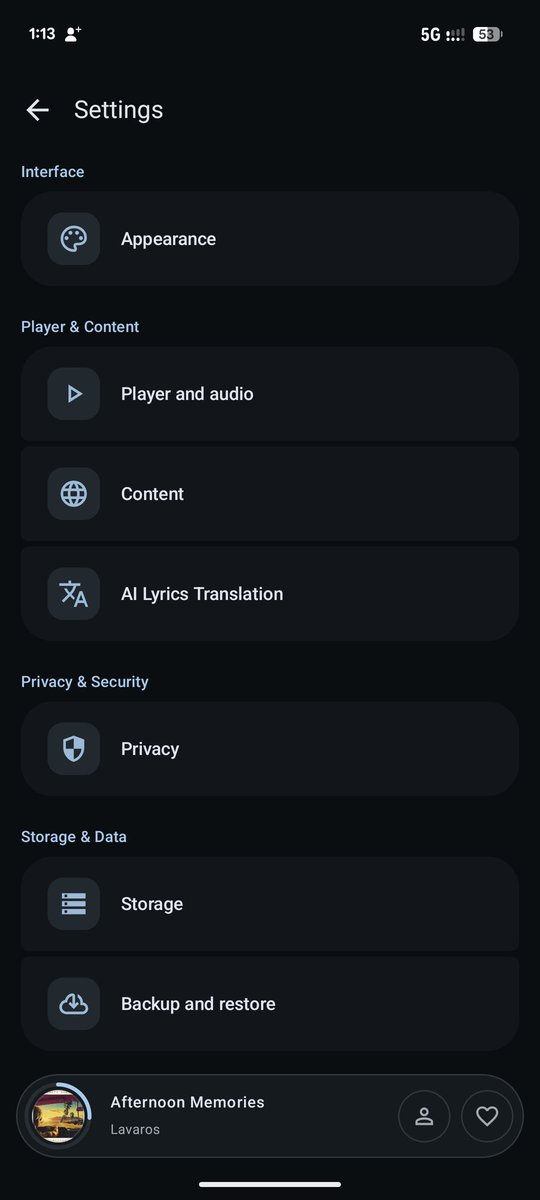
Task: Open the Appearance settings
Action: point(270,239)
